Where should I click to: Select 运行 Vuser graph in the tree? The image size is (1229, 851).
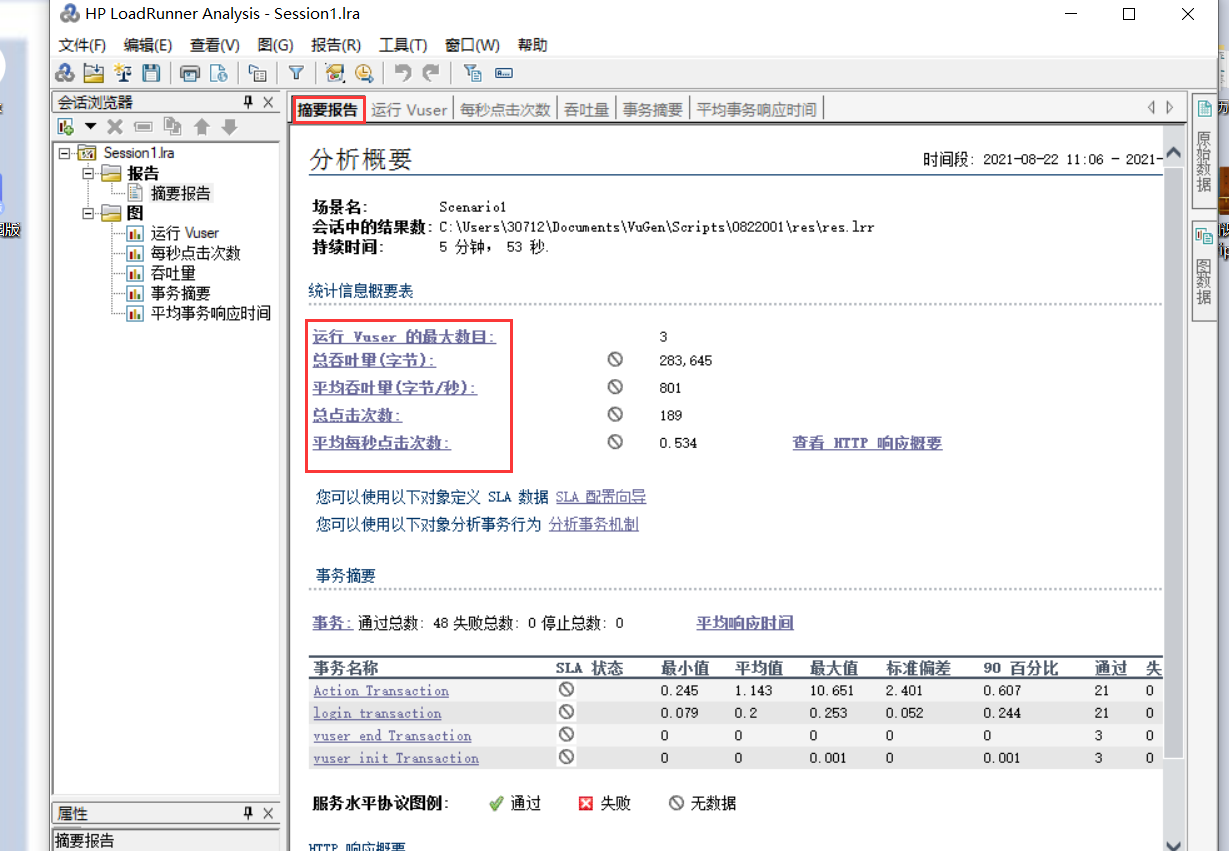click(184, 233)
